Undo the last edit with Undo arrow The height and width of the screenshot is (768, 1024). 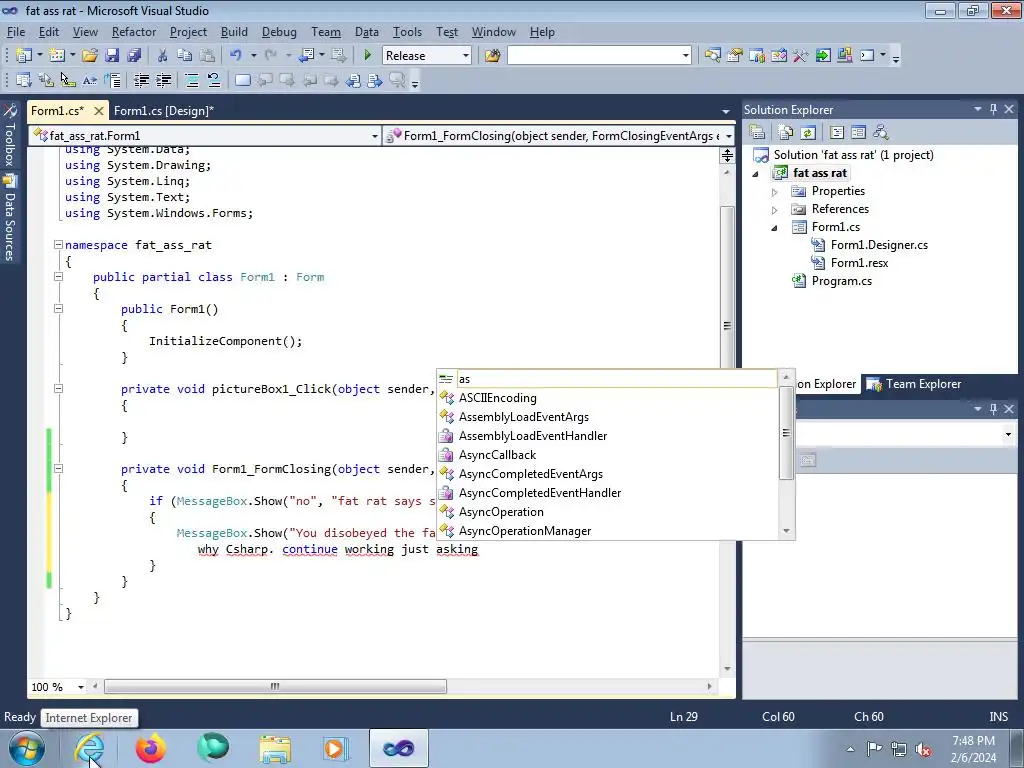tap(236, 56)
